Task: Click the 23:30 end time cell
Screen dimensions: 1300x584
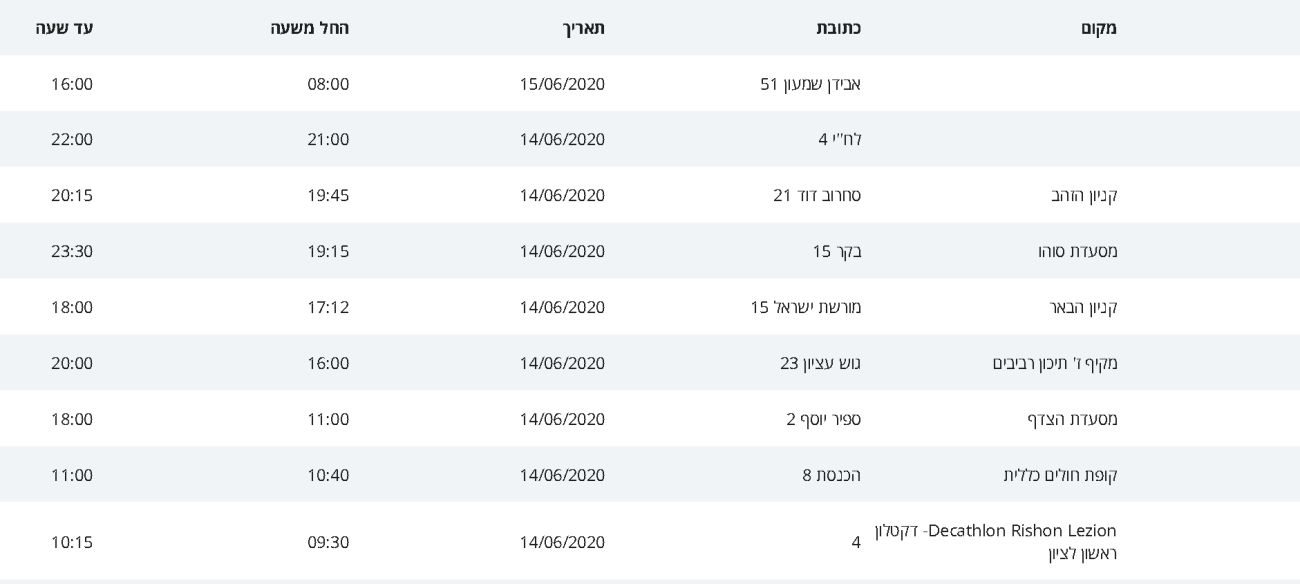Action: [72, 252]
